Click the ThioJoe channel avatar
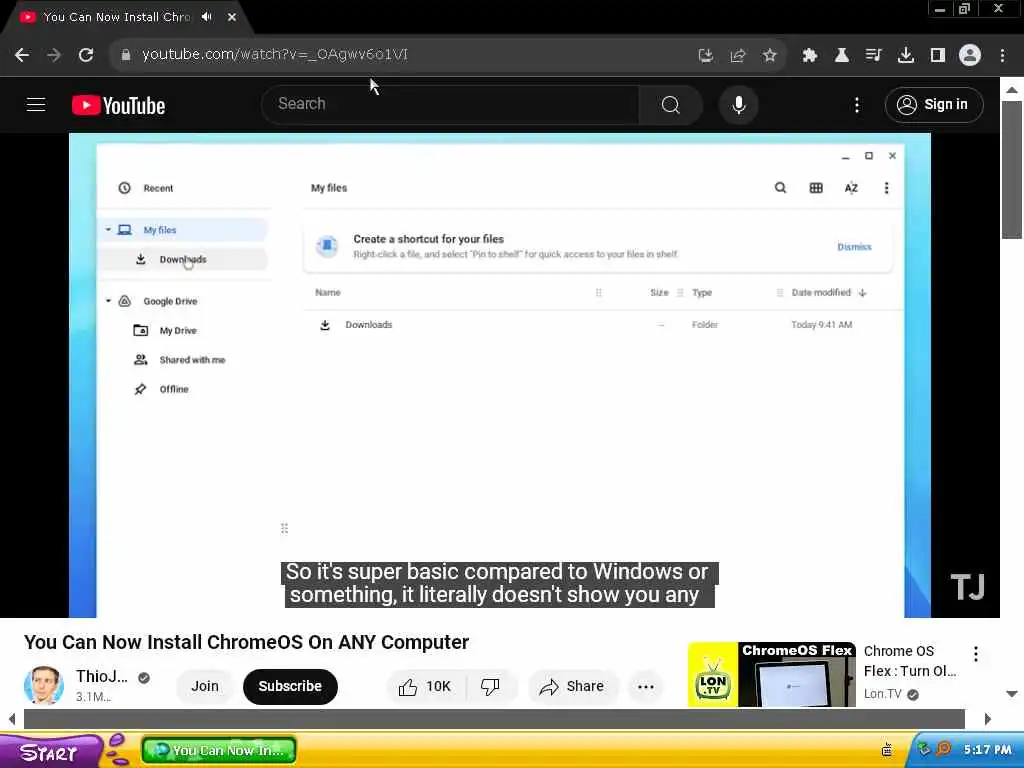Viewport: 1024px width, 768px height. [44, 686]
